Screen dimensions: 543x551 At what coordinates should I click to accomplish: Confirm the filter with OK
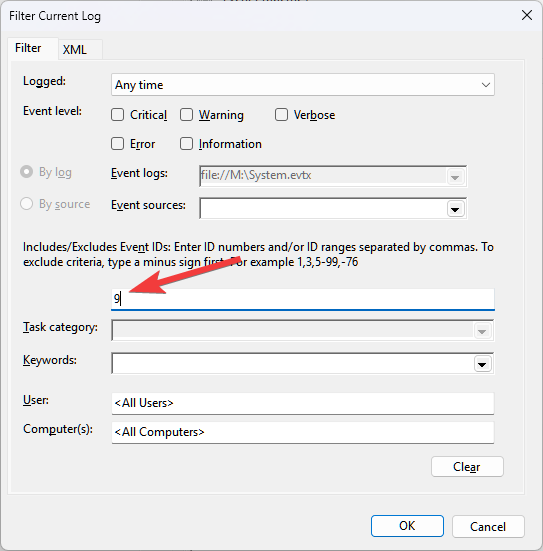tap(407, 526)
